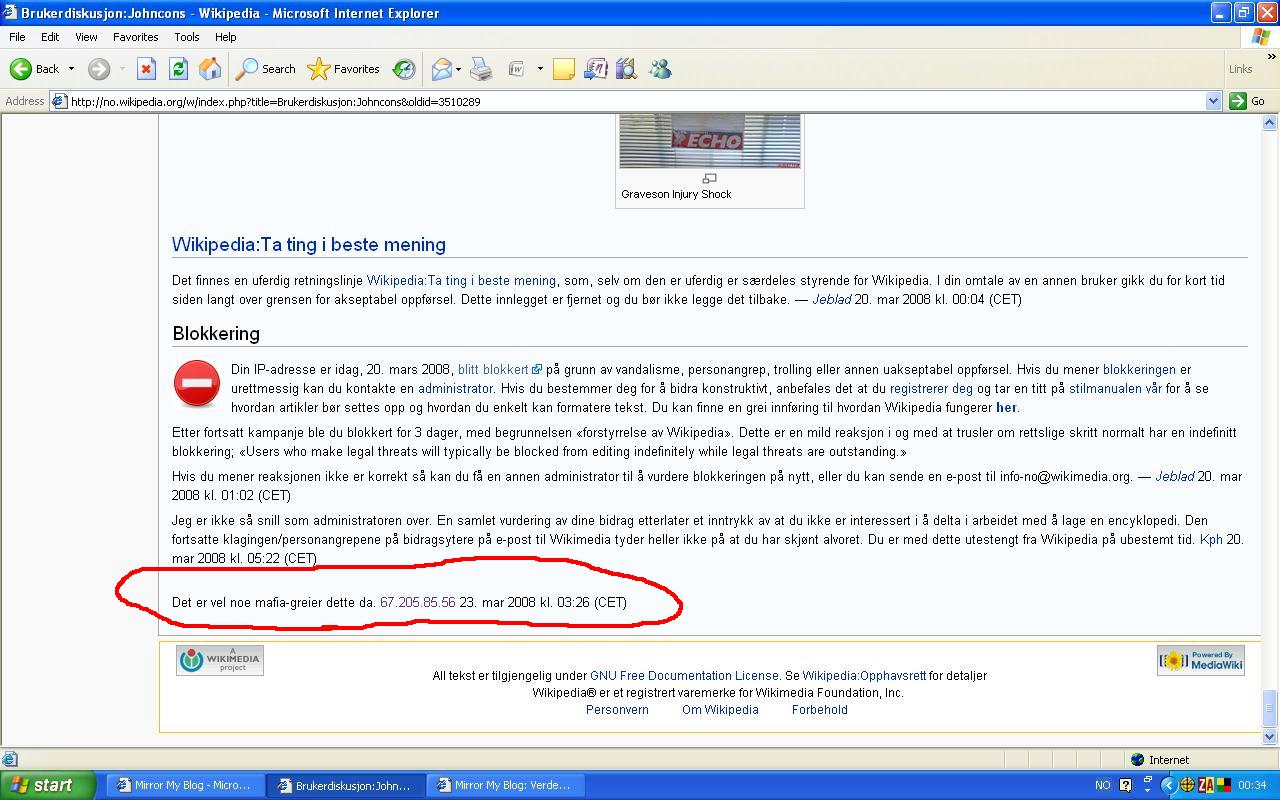Open the Search pane button
This screenshot has width=1280, height=800.
tap(266, 69)
